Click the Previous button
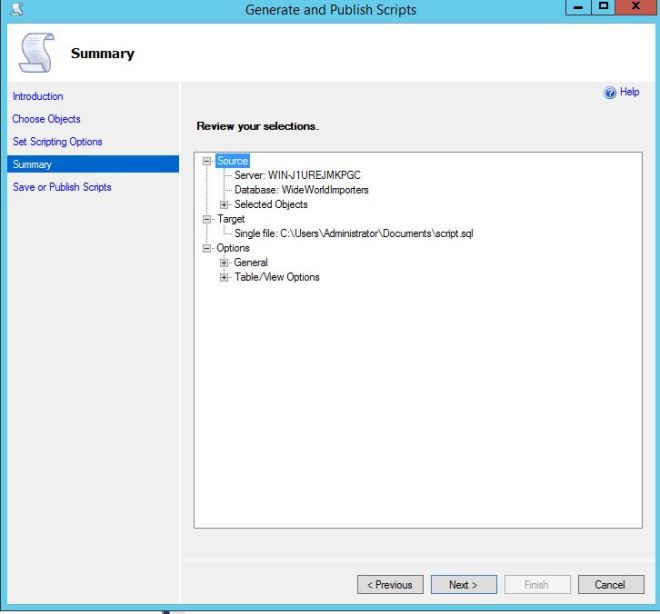This screenshot has height=614, width=660. tap(390, 585)
